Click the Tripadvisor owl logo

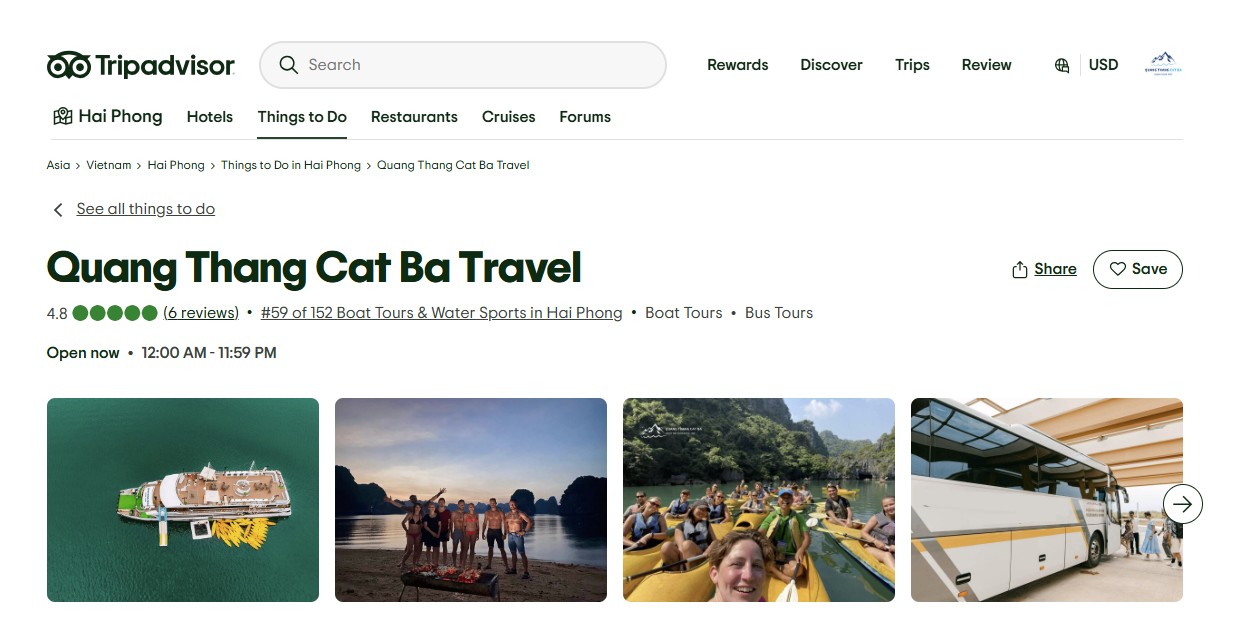pyautogui.click(x=66, y=64)
